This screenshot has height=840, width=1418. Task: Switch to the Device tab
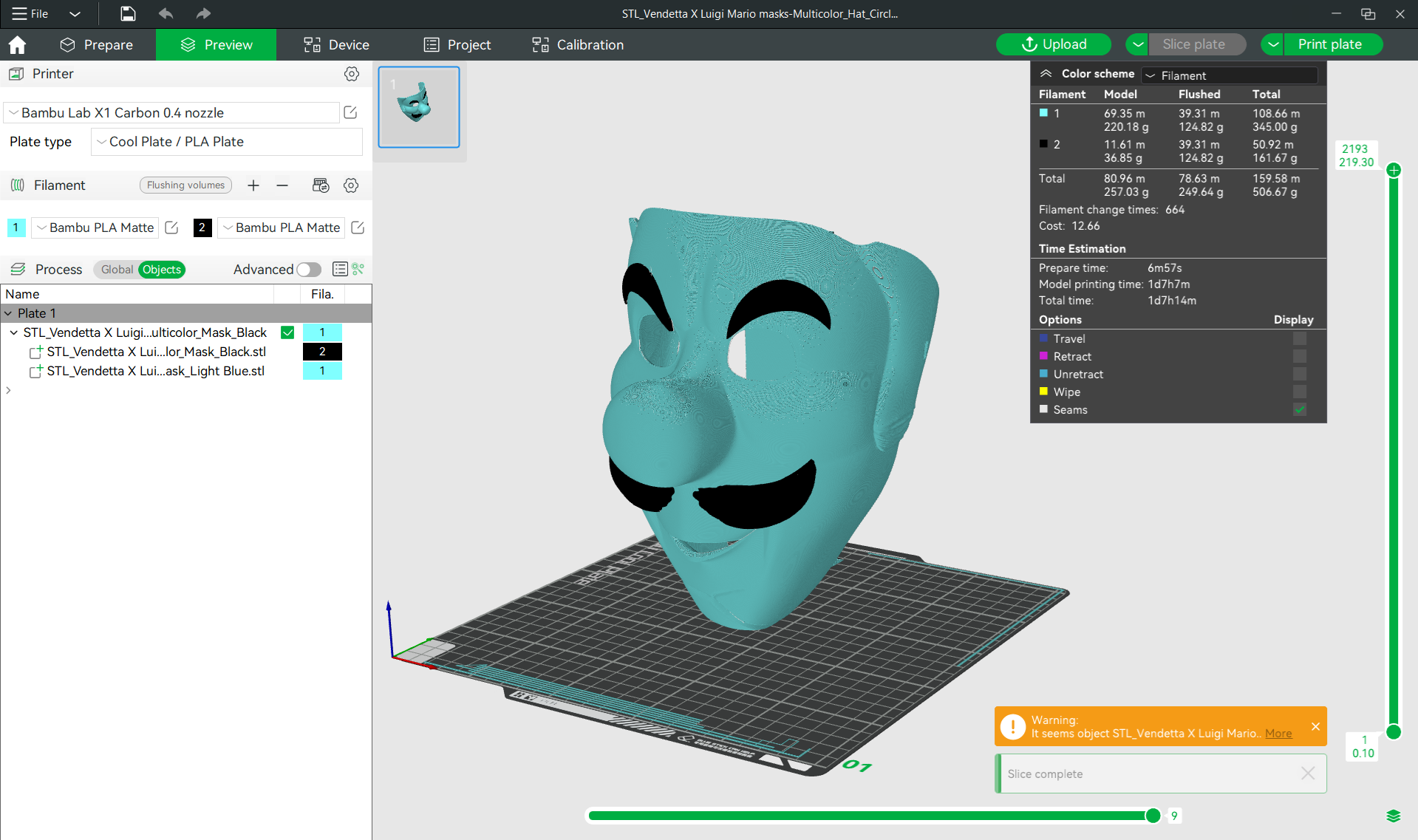(336, 44)
